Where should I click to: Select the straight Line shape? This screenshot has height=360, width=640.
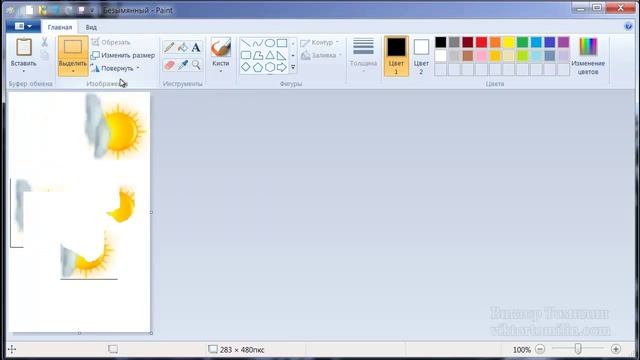point(245,43)
